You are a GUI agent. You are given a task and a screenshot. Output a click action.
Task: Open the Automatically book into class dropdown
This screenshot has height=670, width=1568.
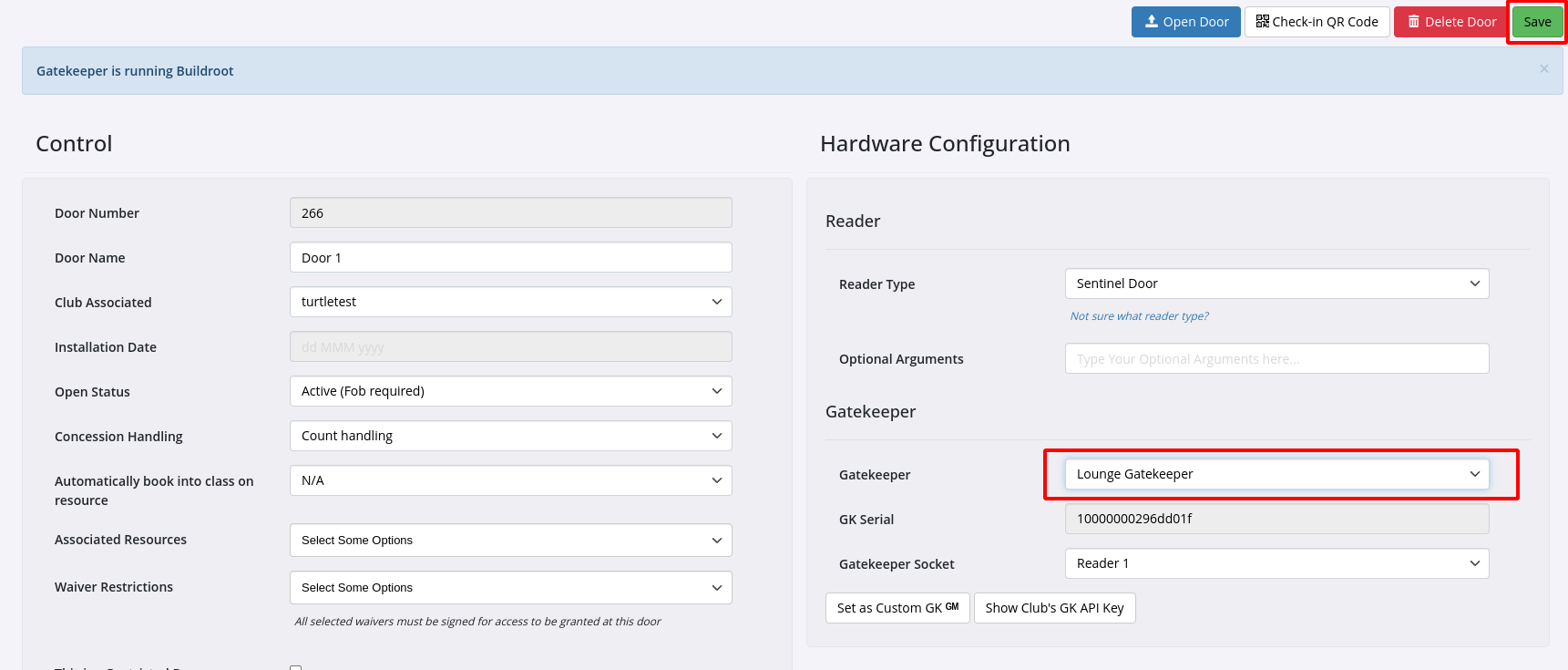click(510, 480)
